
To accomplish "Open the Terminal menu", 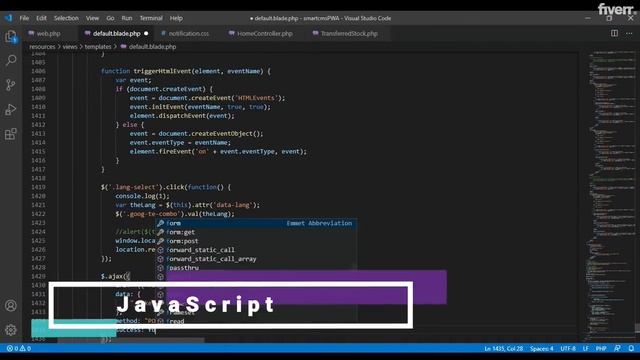I will click(151, 18).
